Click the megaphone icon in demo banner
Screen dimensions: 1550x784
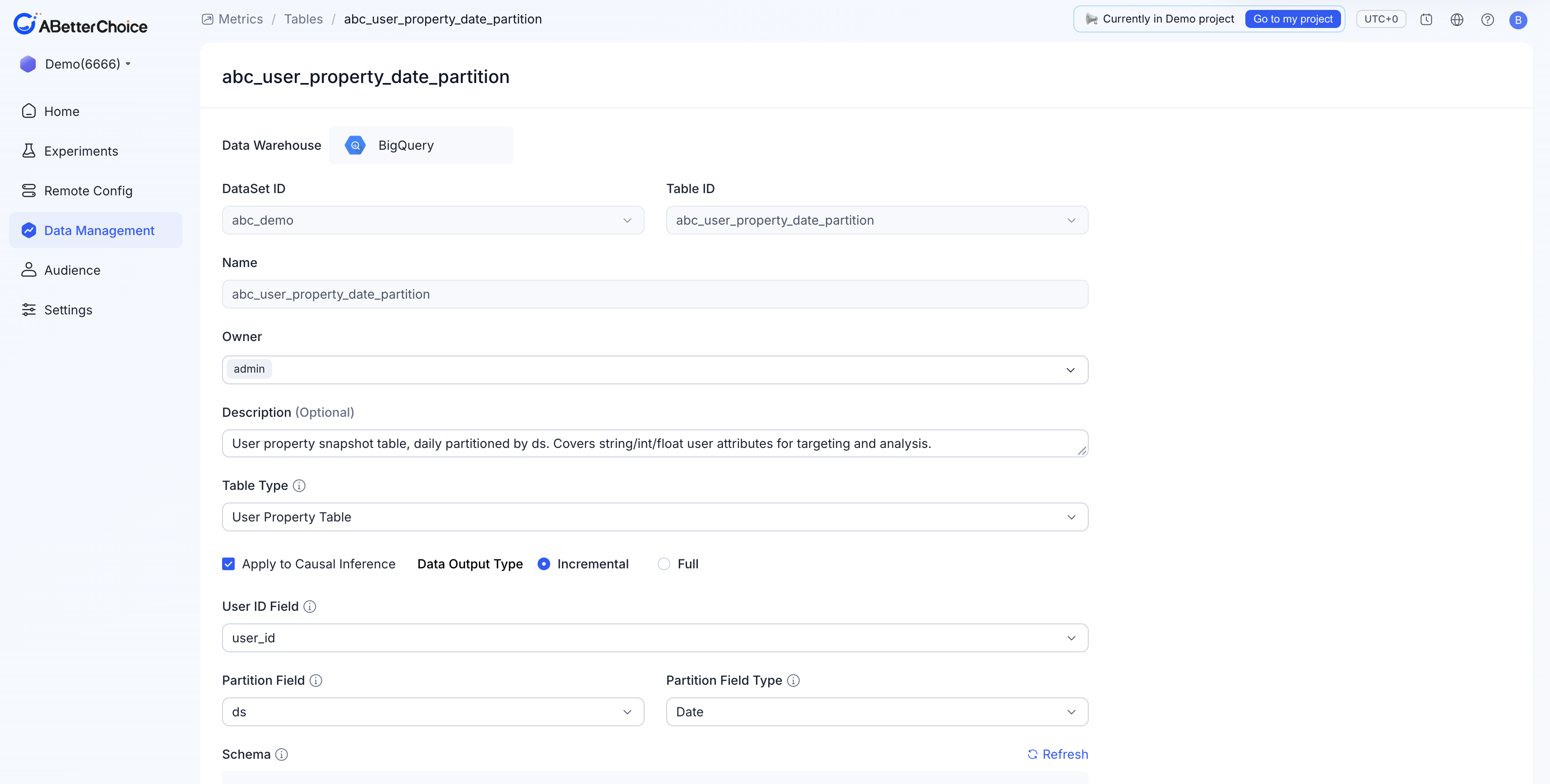[x=1091, y=19]
